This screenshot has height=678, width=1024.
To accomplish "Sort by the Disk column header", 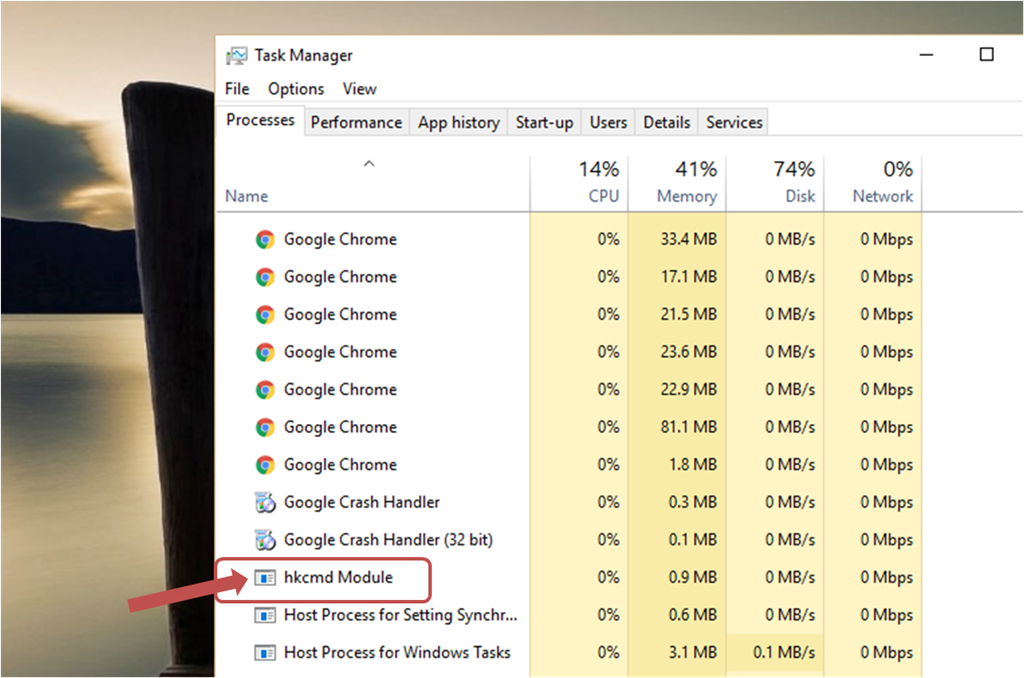I will tap(800, 197).
